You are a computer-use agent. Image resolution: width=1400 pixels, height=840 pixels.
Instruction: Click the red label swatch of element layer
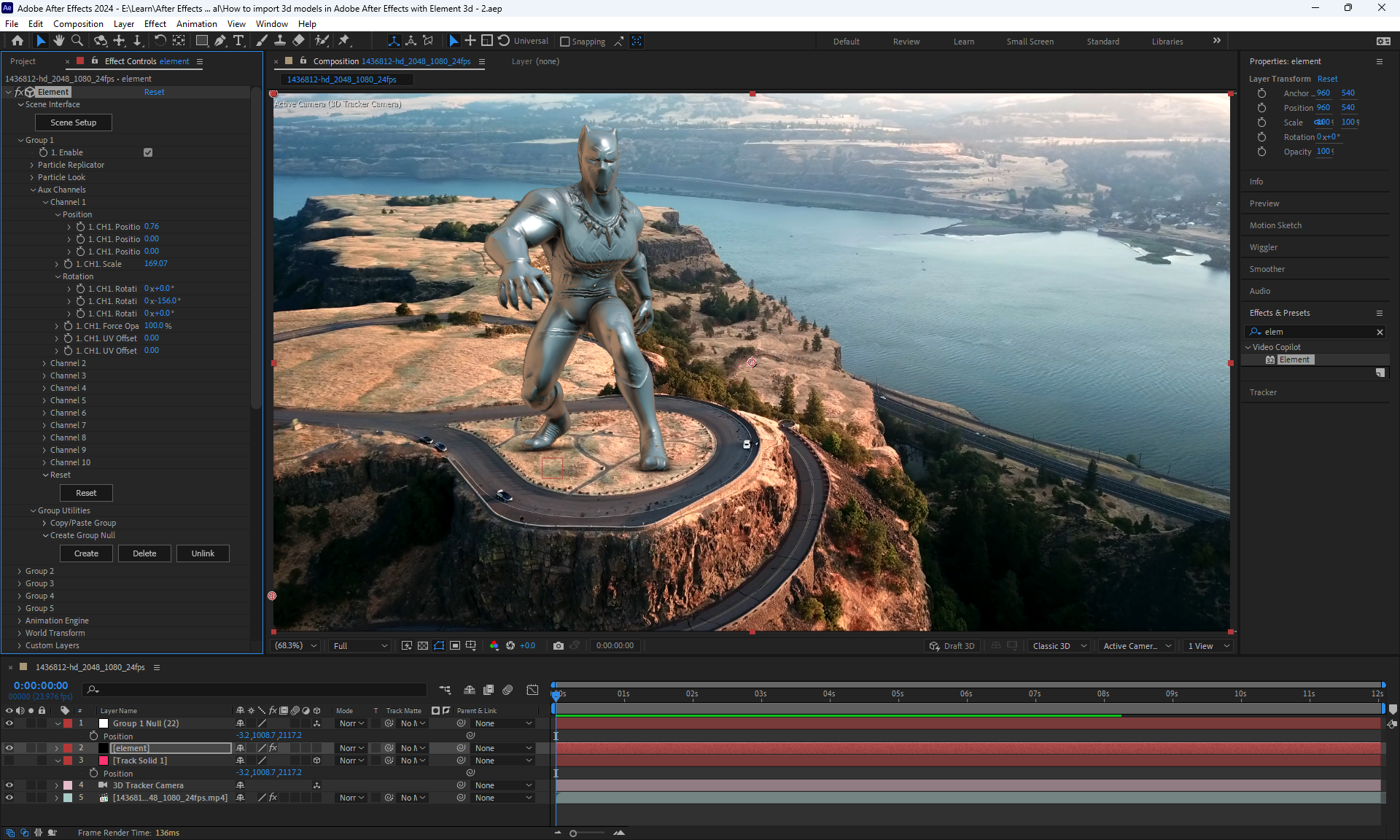pos(68,748)
